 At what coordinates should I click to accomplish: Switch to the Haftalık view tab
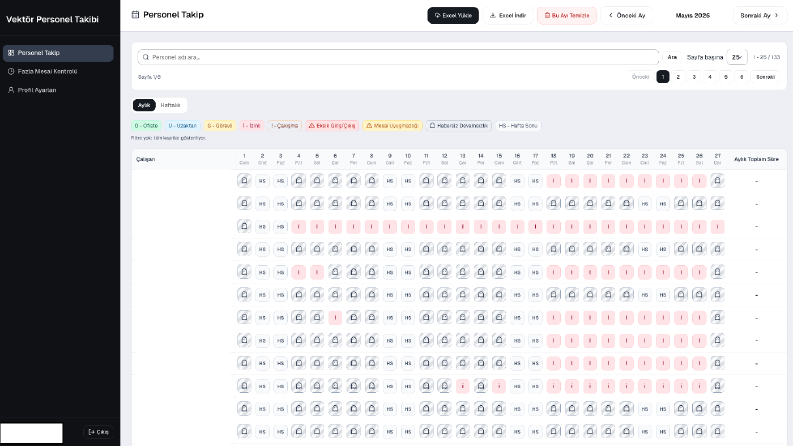(x=170, y=105)
